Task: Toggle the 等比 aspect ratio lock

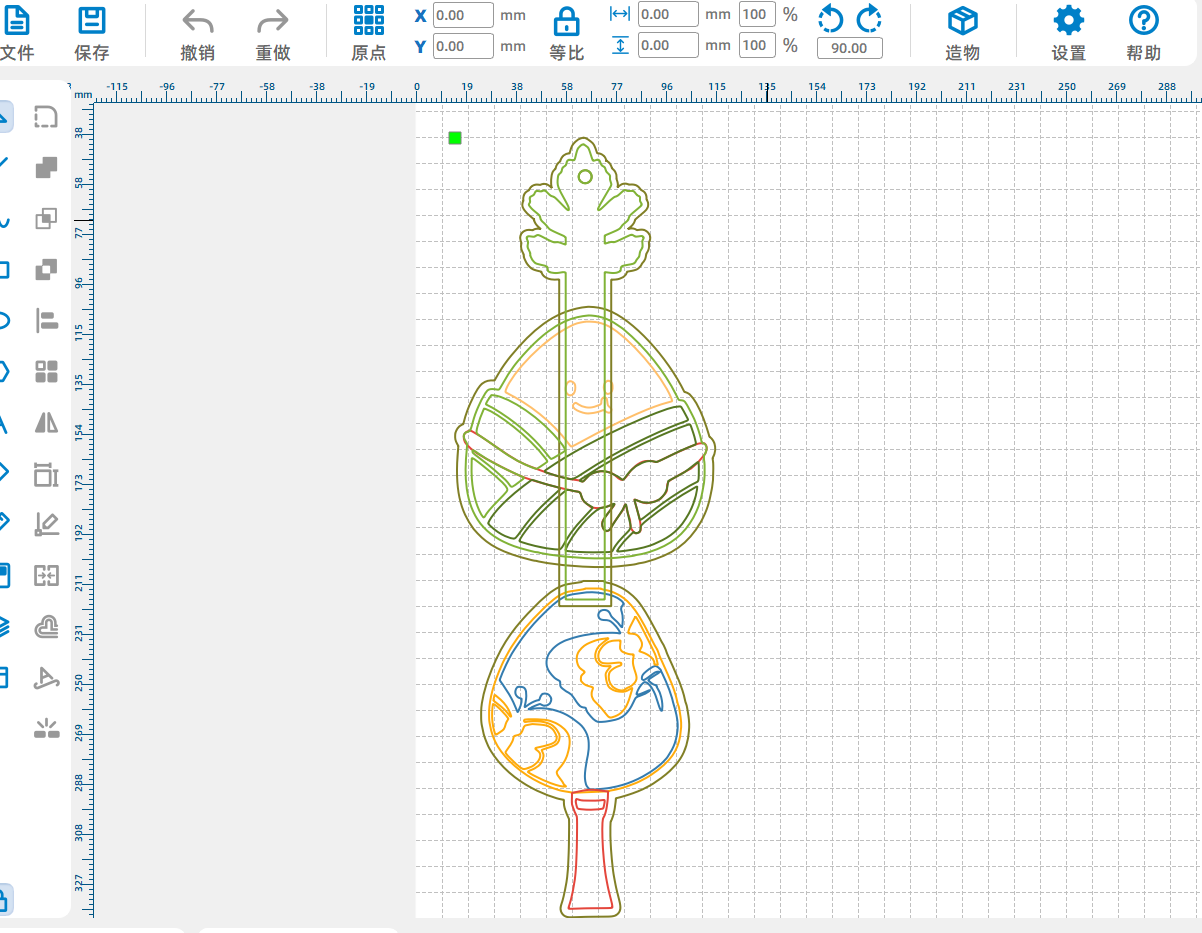Action: tap(566, 32)
